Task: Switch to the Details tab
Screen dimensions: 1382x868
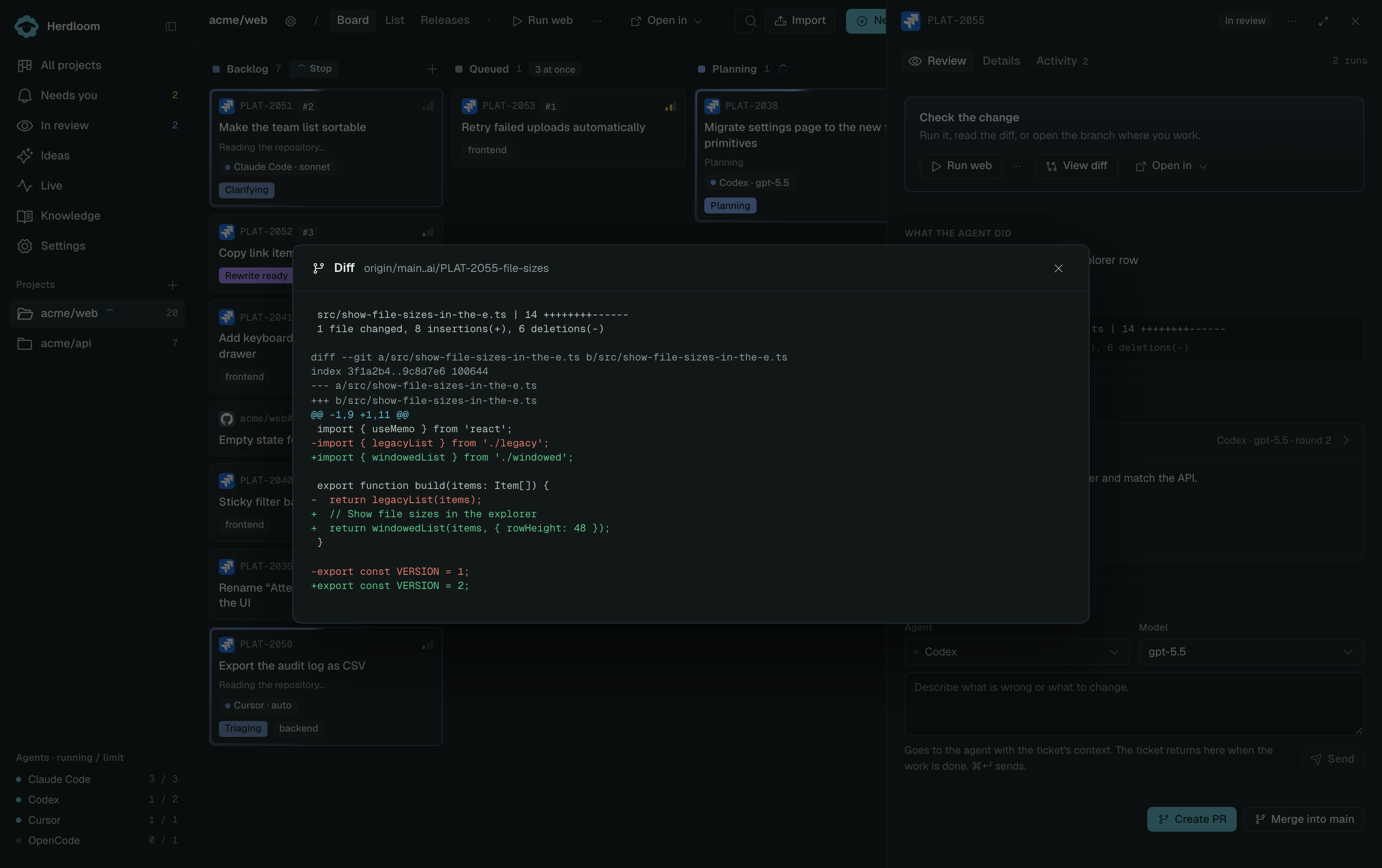Action: click(x=1001, y=61)
